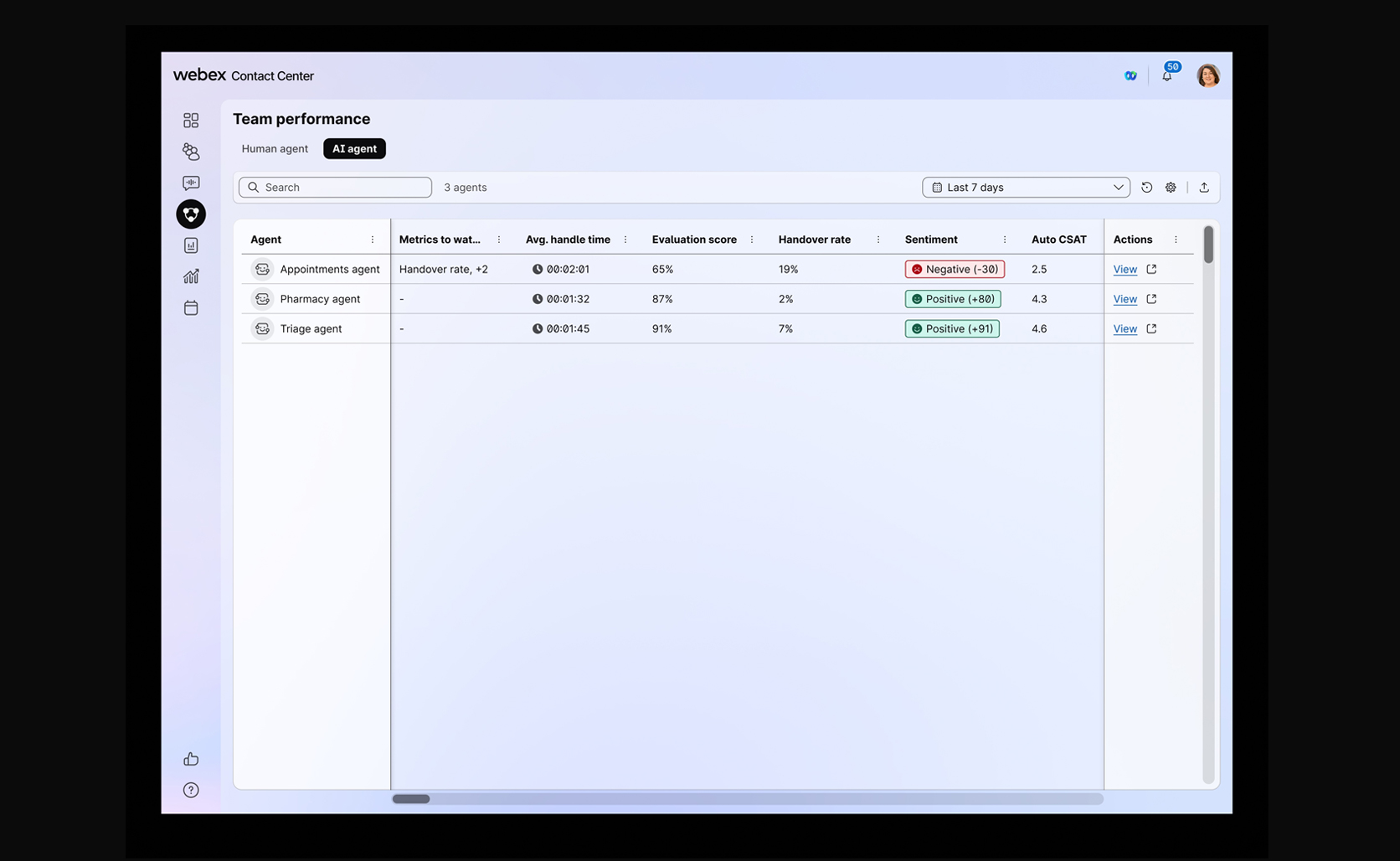The height and width of the screenshot is (861, 1400).
Task: Select the AI agent tab
Action: (x=354, y=149)
